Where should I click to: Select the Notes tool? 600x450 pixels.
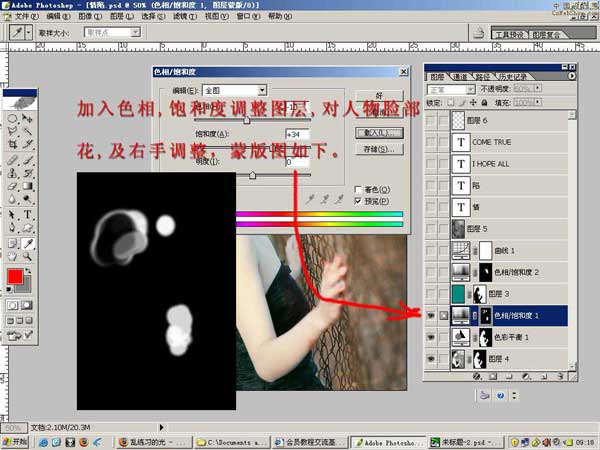[13, 243]
